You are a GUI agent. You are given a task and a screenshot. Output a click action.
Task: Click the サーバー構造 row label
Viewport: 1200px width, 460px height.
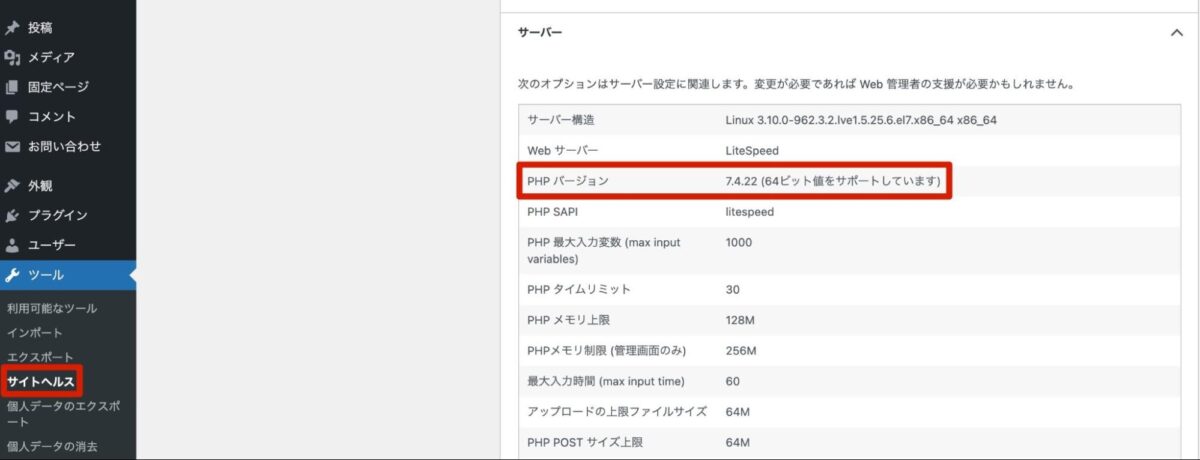pyautogui.click(x=561, y=120)
